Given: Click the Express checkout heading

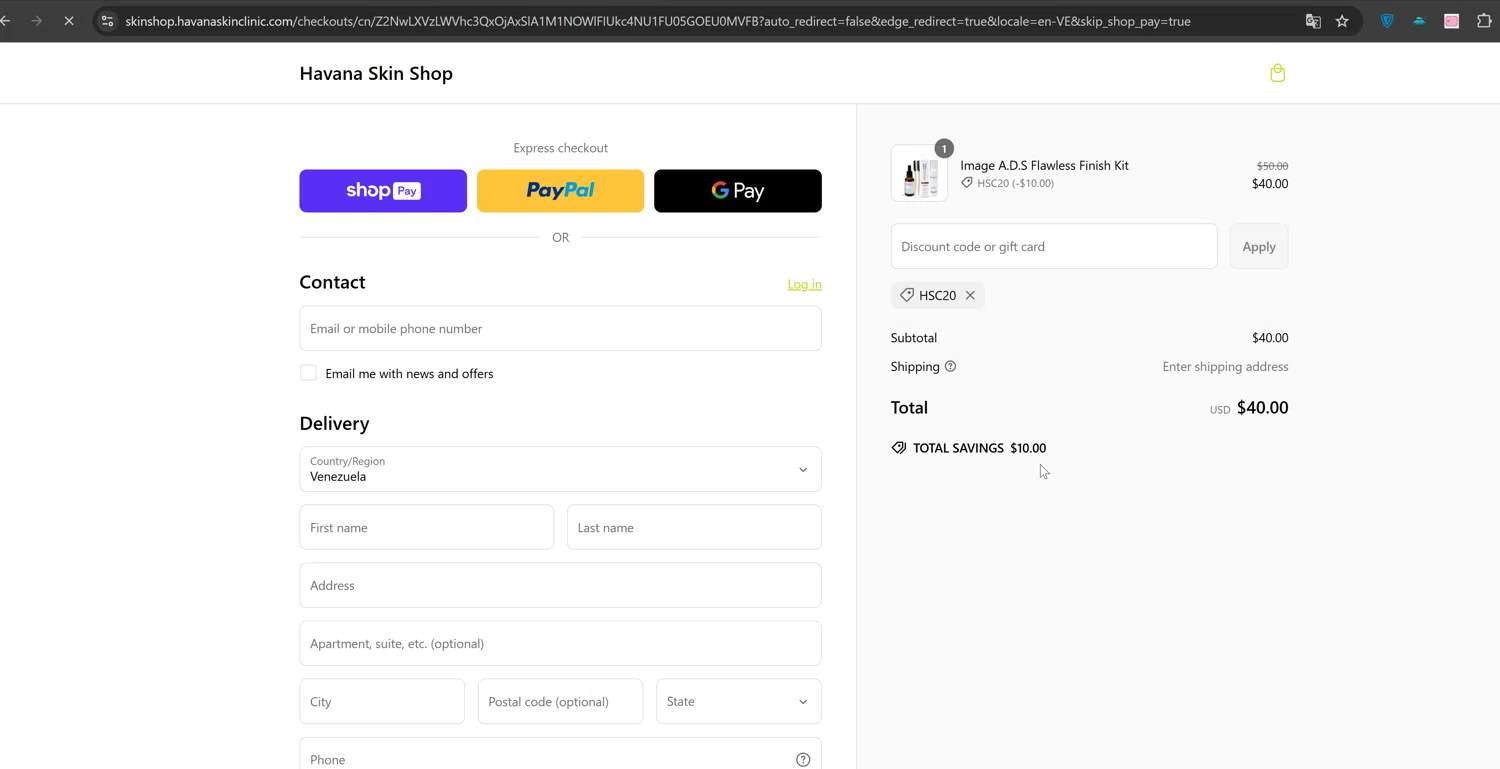Looking at the screenshot, I should (560, 148).
